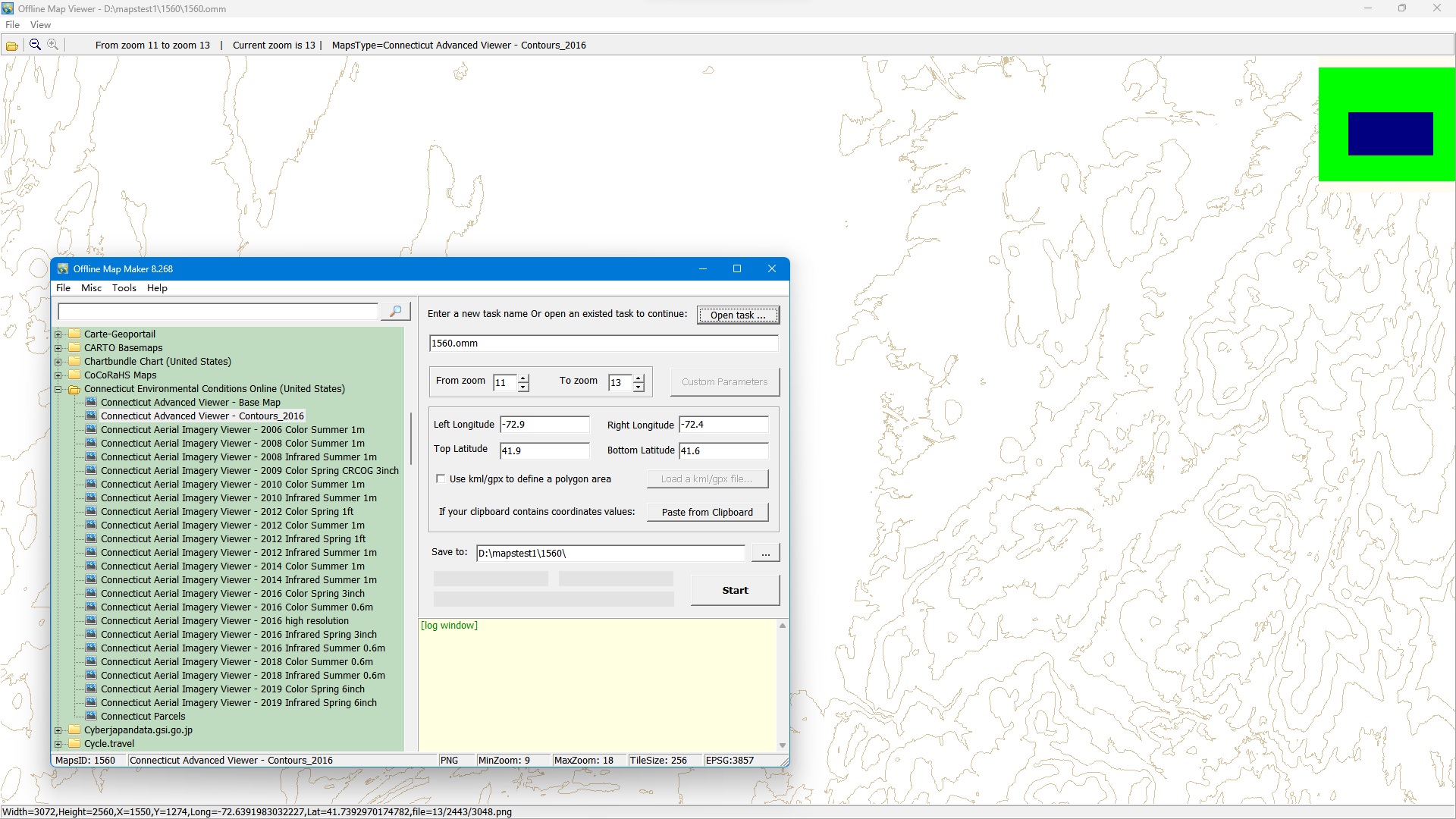1456x819 pixels.
Task: Click the folder icon of Cyberjapandata.gsi.go.jp
Action: (74, 730)
